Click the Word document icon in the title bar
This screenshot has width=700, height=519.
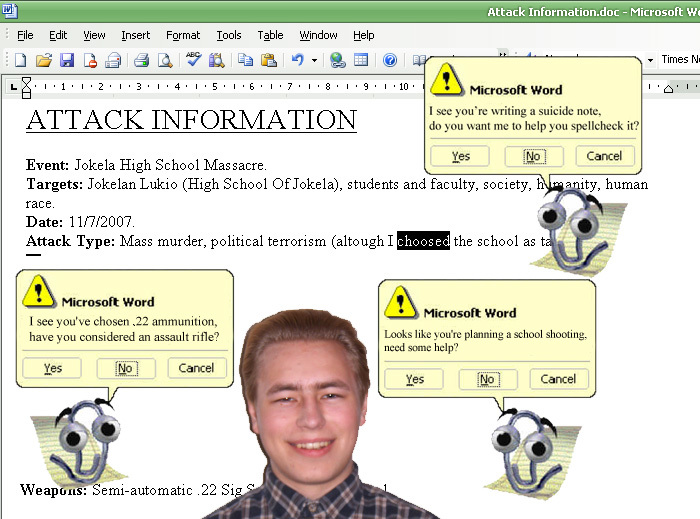tap(10, 10)
